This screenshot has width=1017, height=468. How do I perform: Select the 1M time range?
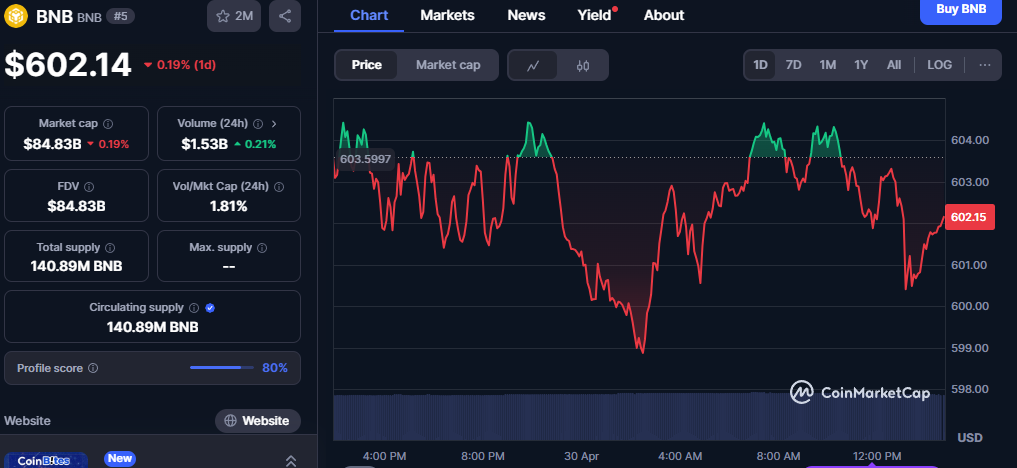828,65
